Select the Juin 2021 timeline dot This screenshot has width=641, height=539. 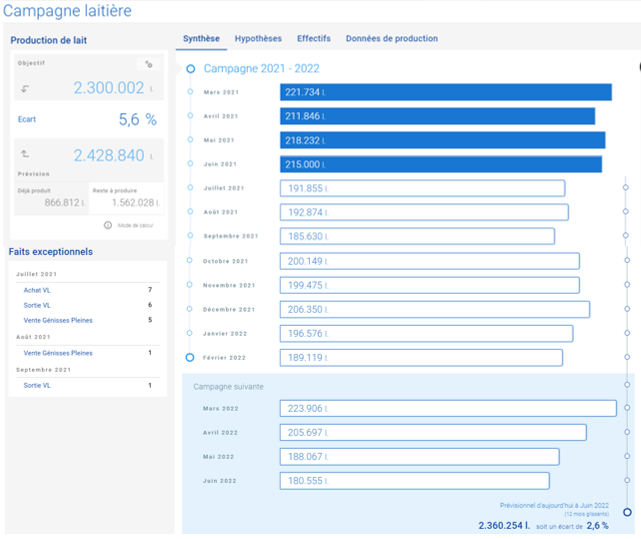click(190, 164)
